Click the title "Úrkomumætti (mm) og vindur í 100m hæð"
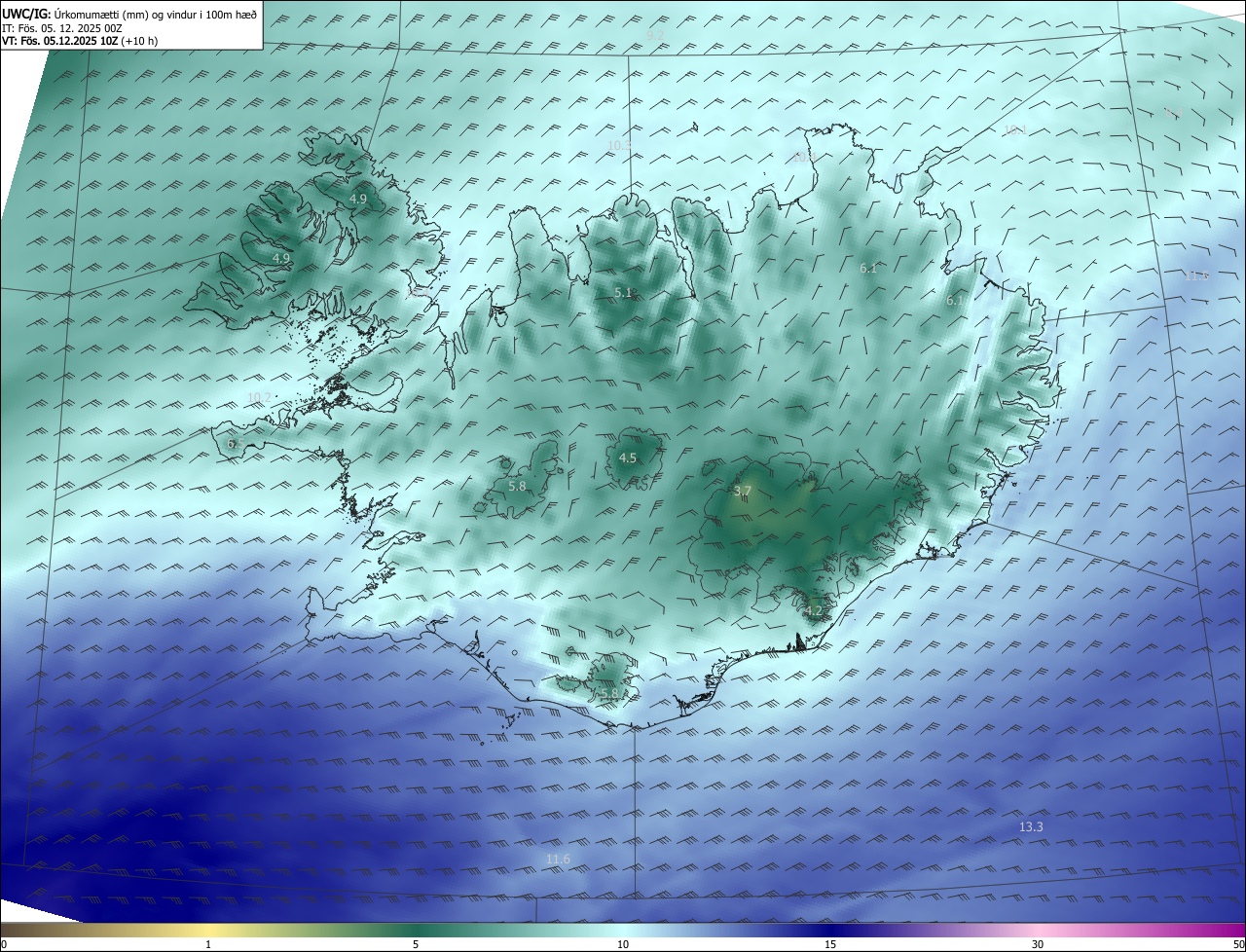 tap(155, 14)
